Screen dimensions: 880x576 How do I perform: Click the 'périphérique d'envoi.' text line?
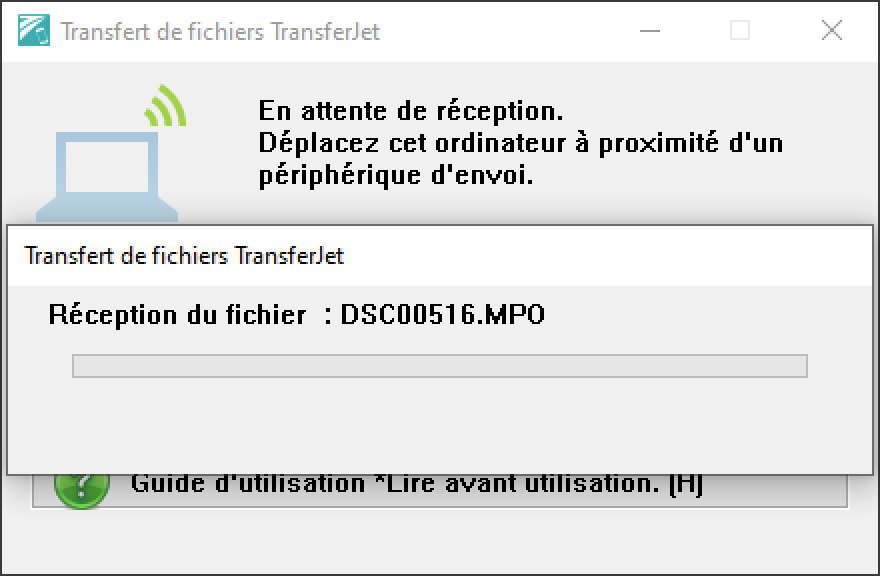tap(396, 176)
